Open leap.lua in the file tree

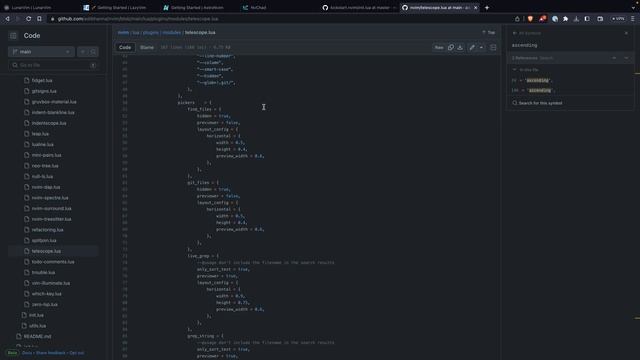click(40, 134)
